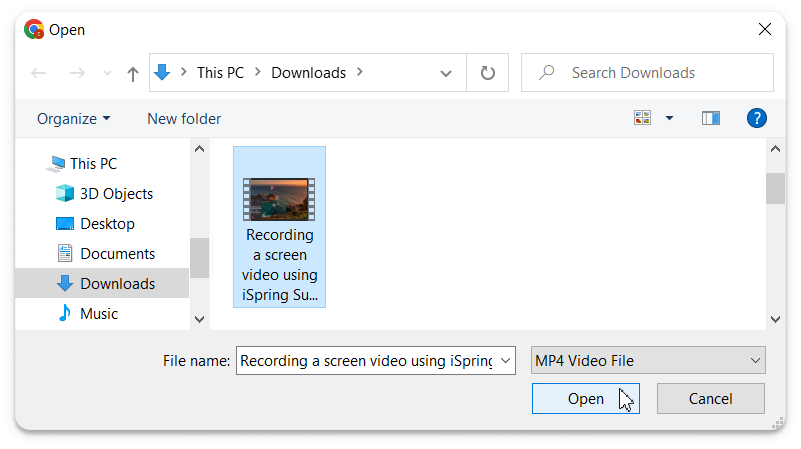The height and width of the screenshot is (449, 801).
Task: Select Downloads in the navigation tree
Action: (x=117, y=284)
